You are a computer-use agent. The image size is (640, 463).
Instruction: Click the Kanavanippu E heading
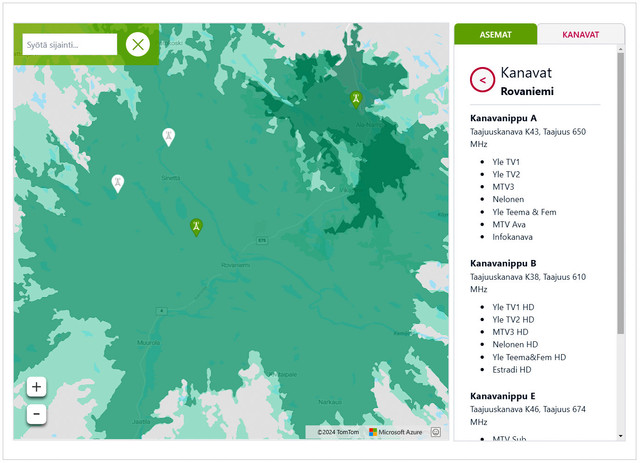tap(502, 396)
